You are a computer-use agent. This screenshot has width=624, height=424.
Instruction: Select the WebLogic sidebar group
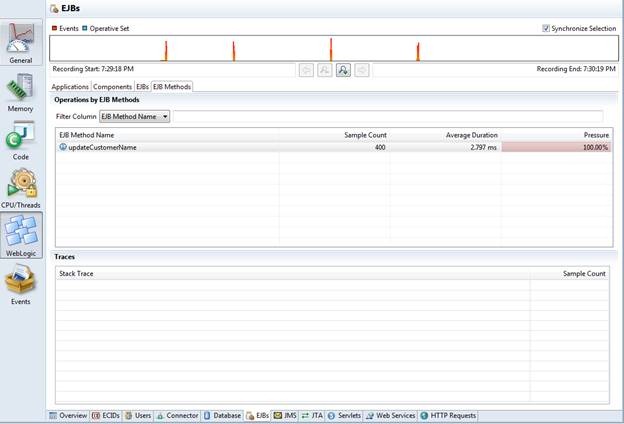tap(21, 235)
